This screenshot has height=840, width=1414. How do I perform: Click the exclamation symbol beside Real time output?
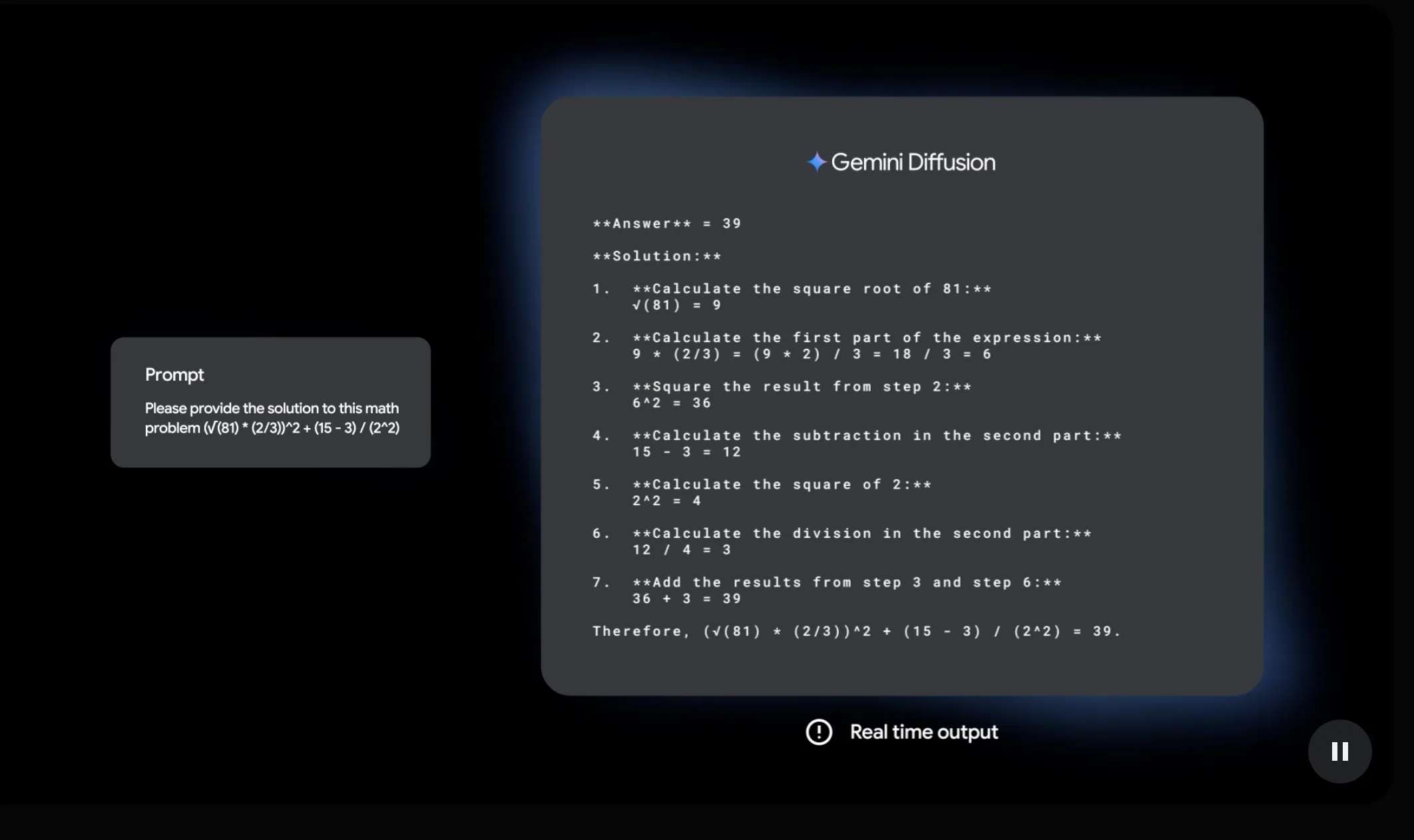(818, 732)
